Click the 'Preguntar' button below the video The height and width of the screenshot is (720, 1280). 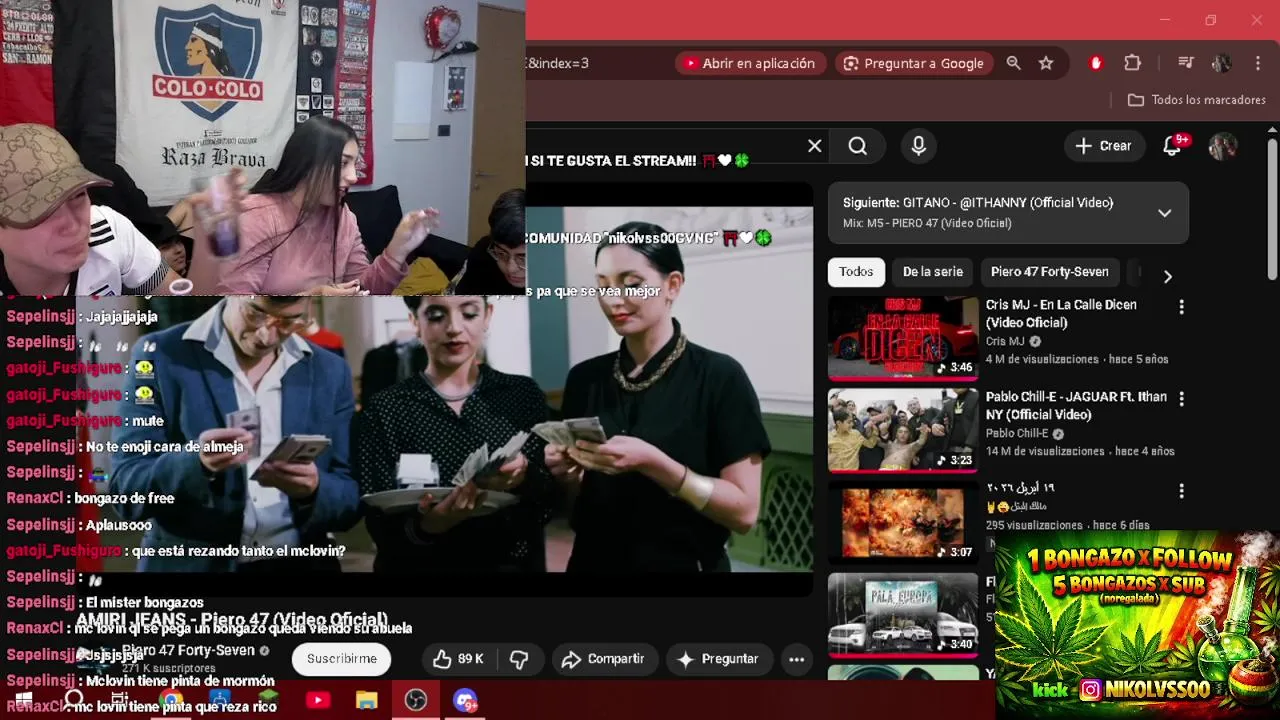(719, 659)
